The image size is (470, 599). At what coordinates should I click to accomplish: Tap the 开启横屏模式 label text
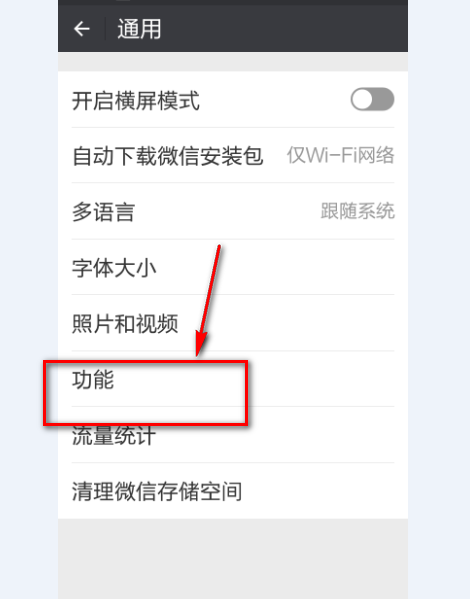[x=136, y=101]
